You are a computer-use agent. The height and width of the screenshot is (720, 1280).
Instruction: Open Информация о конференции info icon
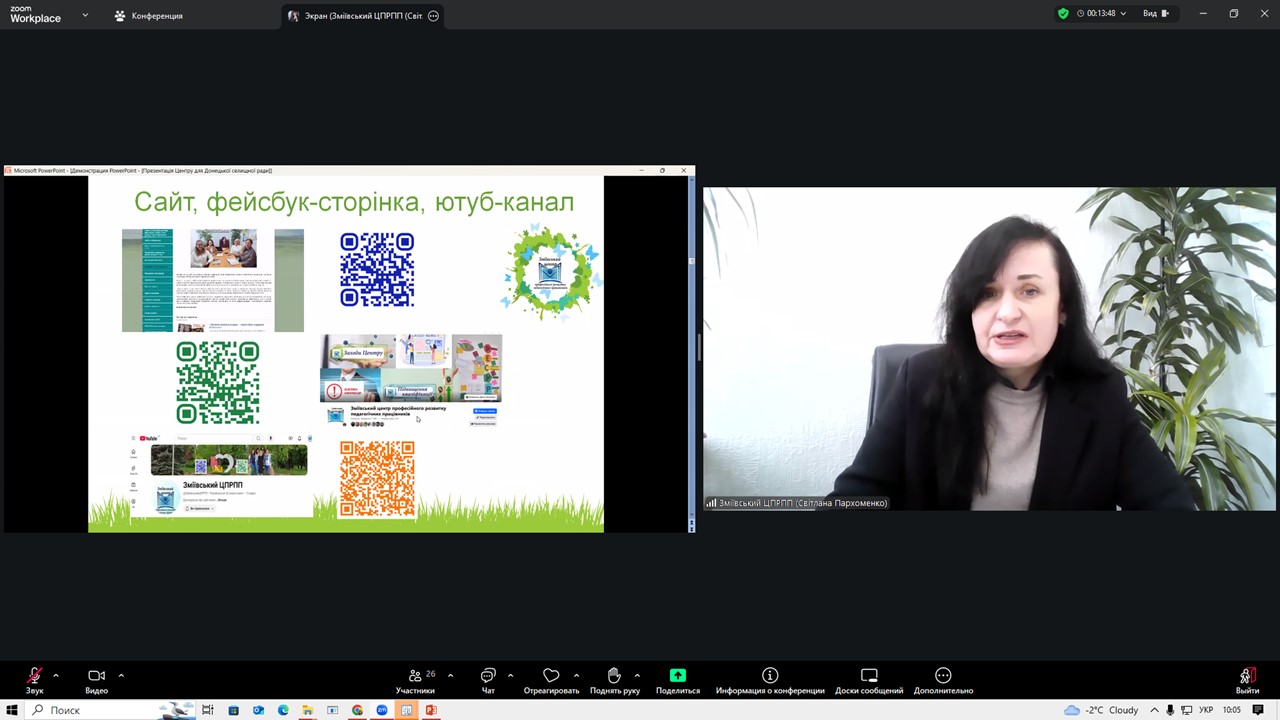(x=770, y=677)
